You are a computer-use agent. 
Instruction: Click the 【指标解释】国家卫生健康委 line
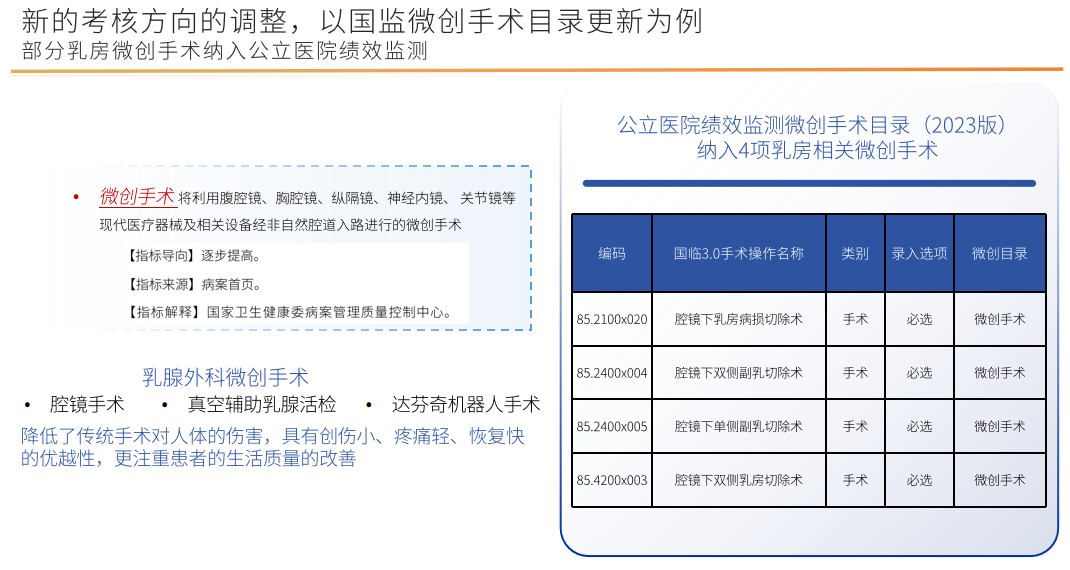click(x=289, y=313)
